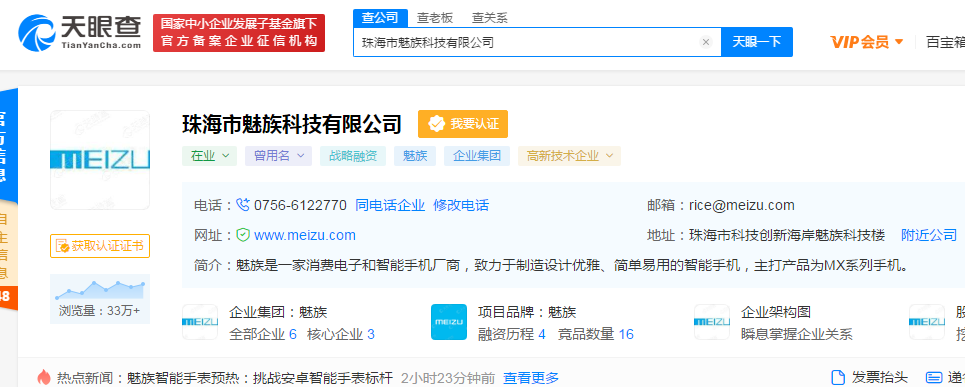Click the 同电话企业 link
The width and height of the screenshot is (965, 387).
pyautogui.click(x=390, y=205)
